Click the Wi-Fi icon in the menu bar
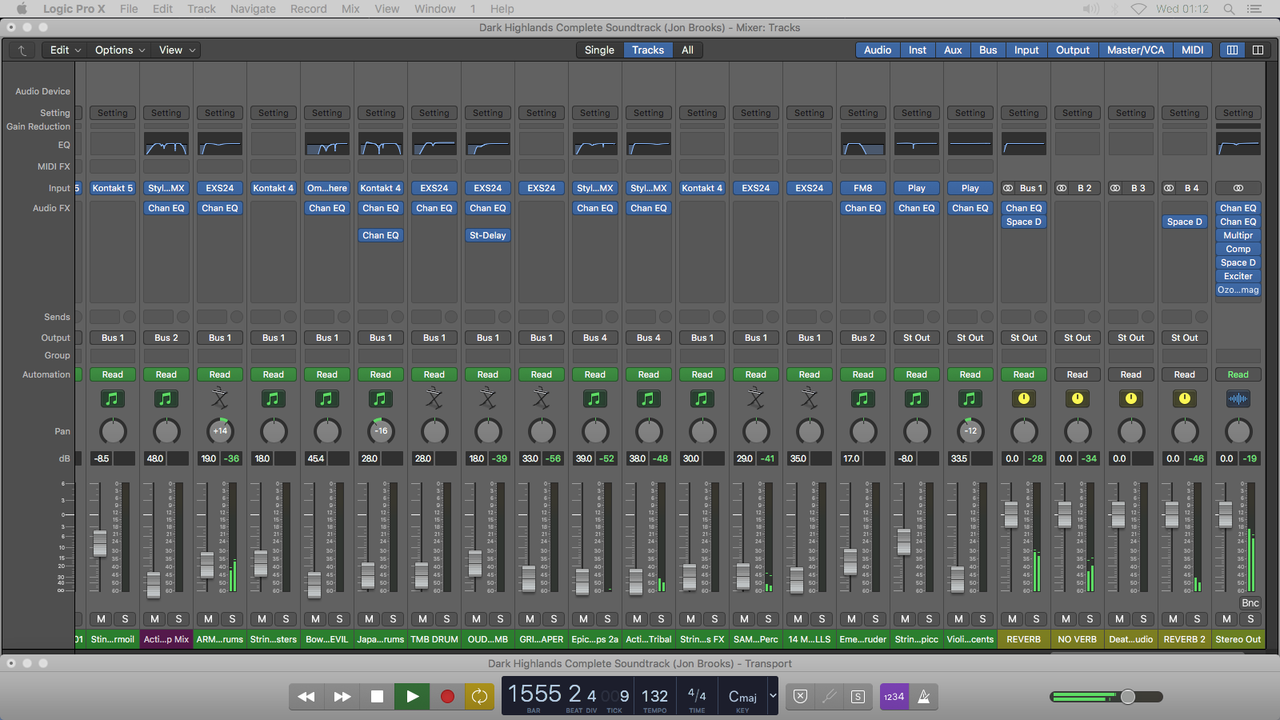Screen dimensions: 1280x720 pos(1138,9)
